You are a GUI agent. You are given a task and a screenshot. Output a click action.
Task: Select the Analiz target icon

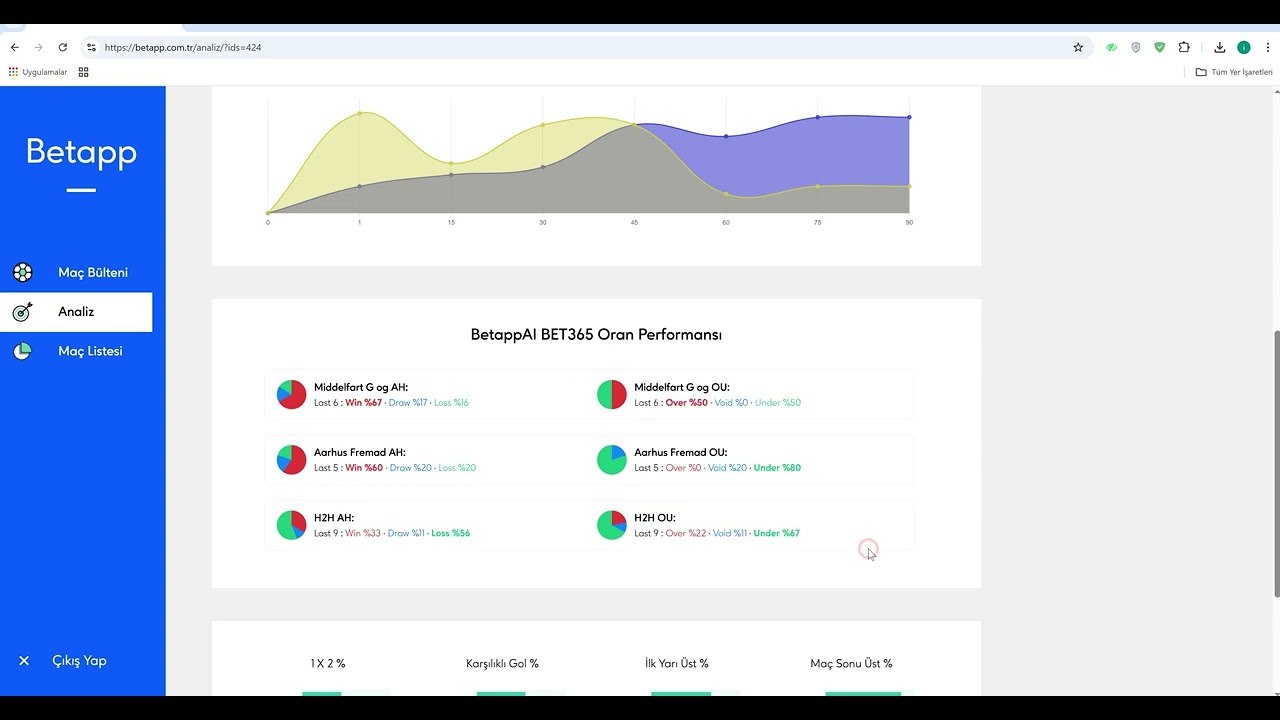23,312
